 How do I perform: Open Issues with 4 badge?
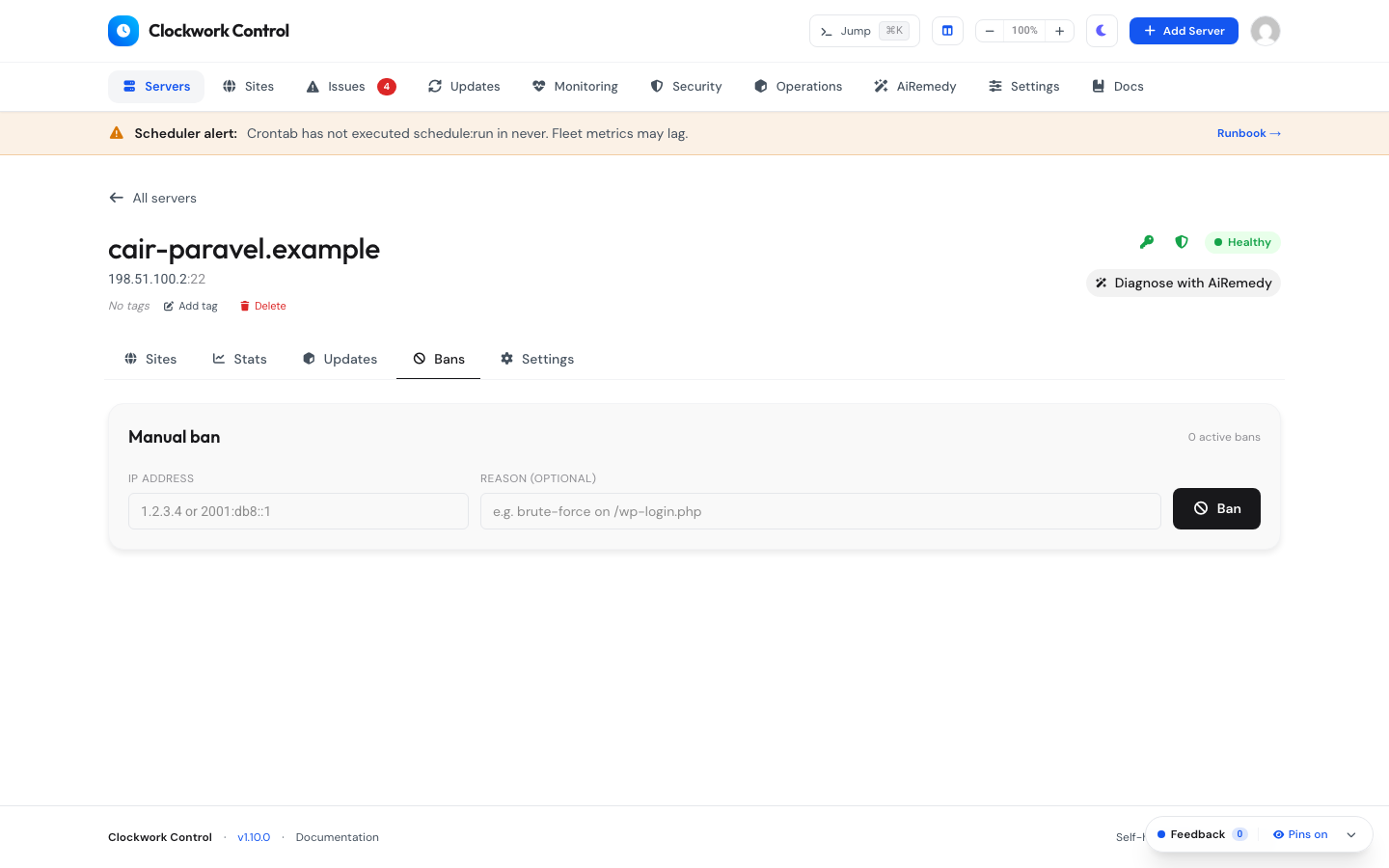pos(350,87)
